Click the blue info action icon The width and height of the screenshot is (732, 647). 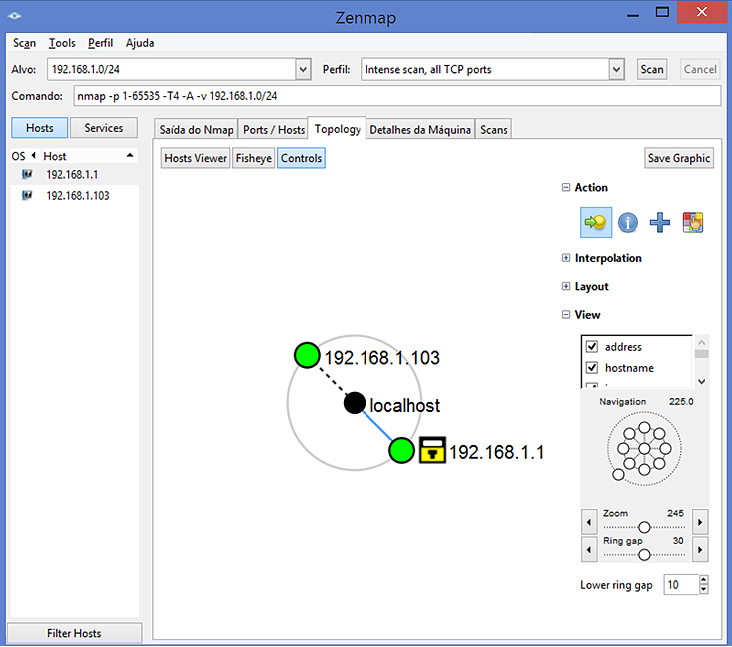(628, 223)
